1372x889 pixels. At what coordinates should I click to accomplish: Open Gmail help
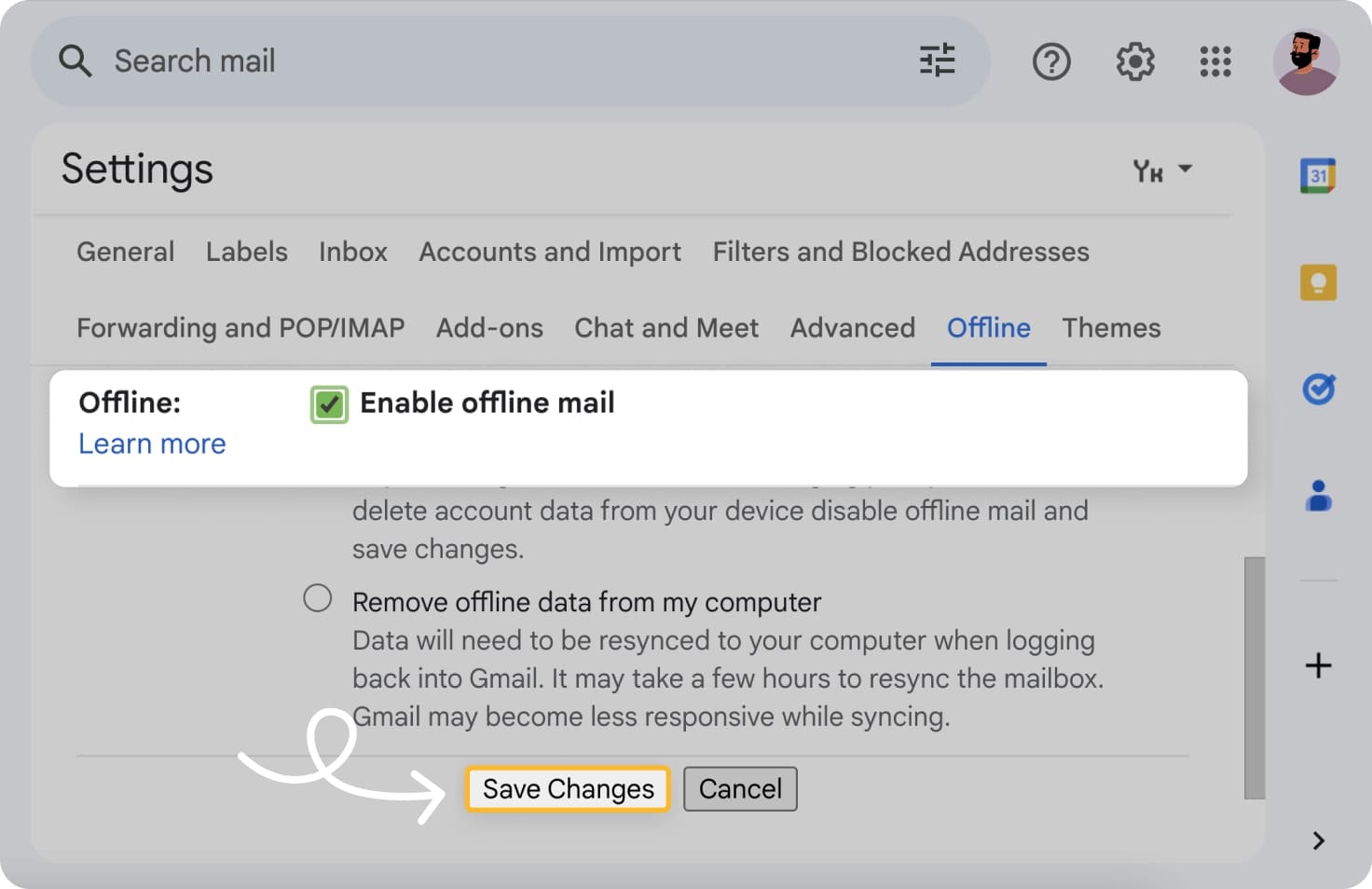point(1051,62)
